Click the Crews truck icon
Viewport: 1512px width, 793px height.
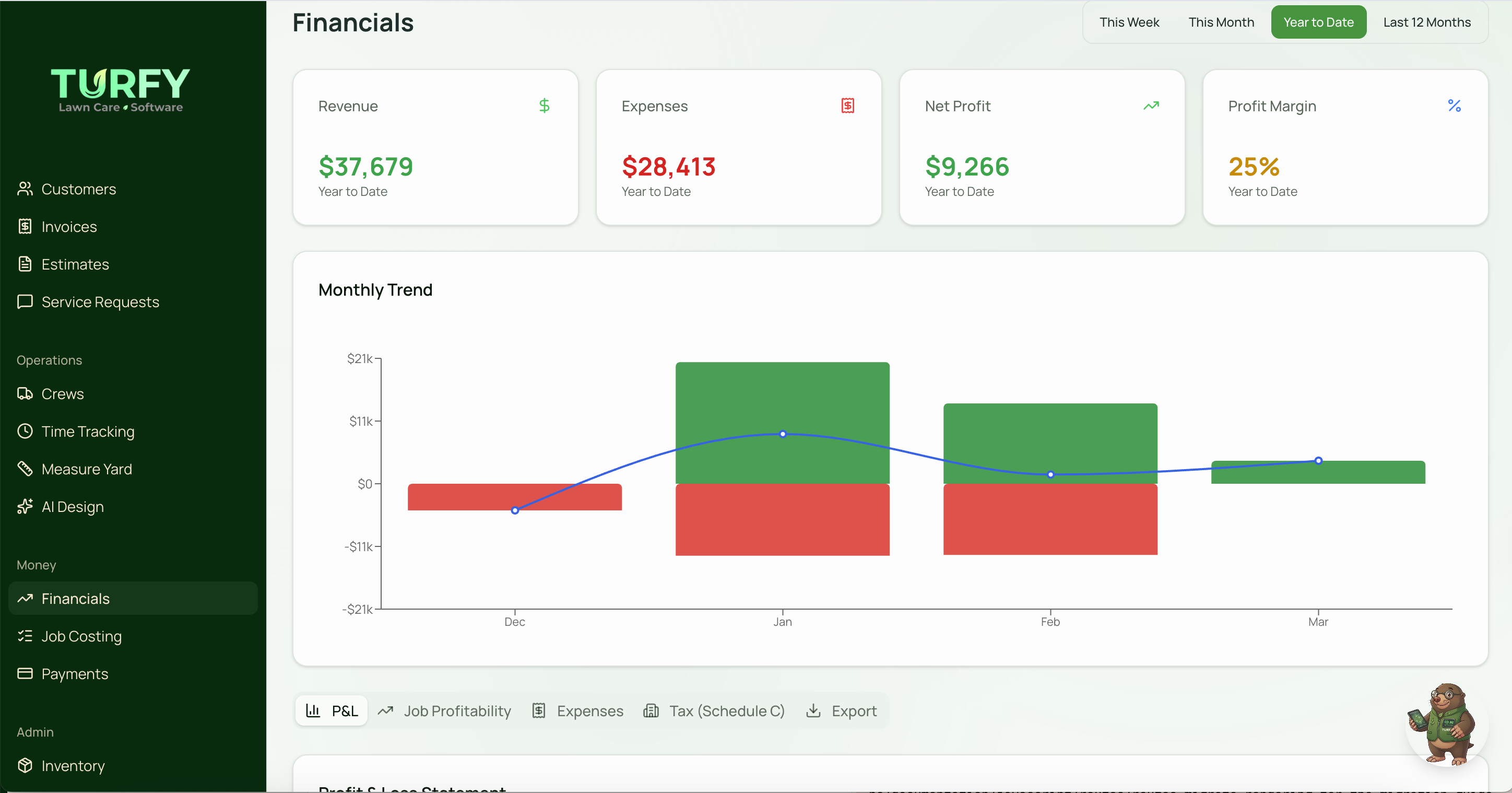[x=25, y=393]
